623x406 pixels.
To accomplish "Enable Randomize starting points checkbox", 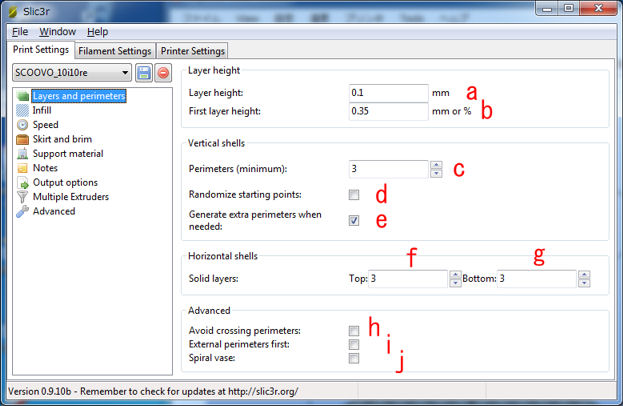I will 354,194.
